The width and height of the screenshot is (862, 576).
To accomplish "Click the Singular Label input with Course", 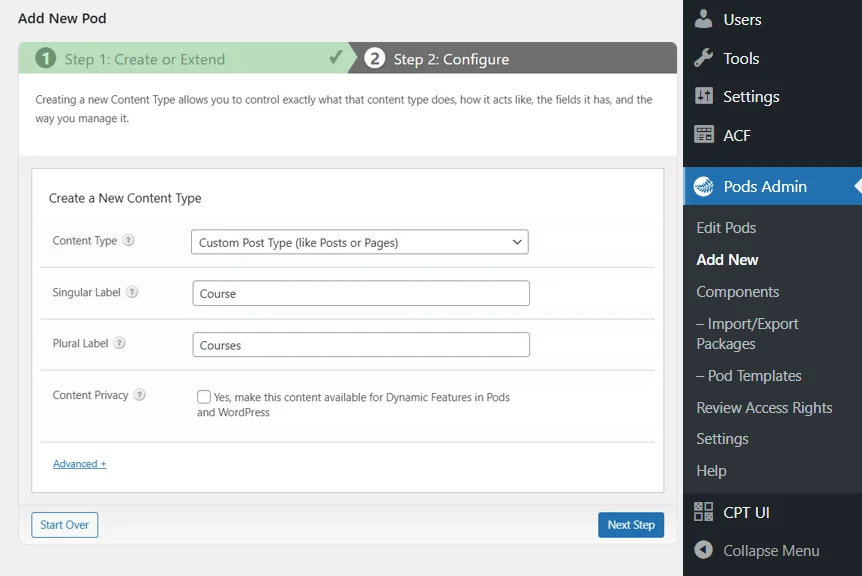I will click(x=361, y=293).
